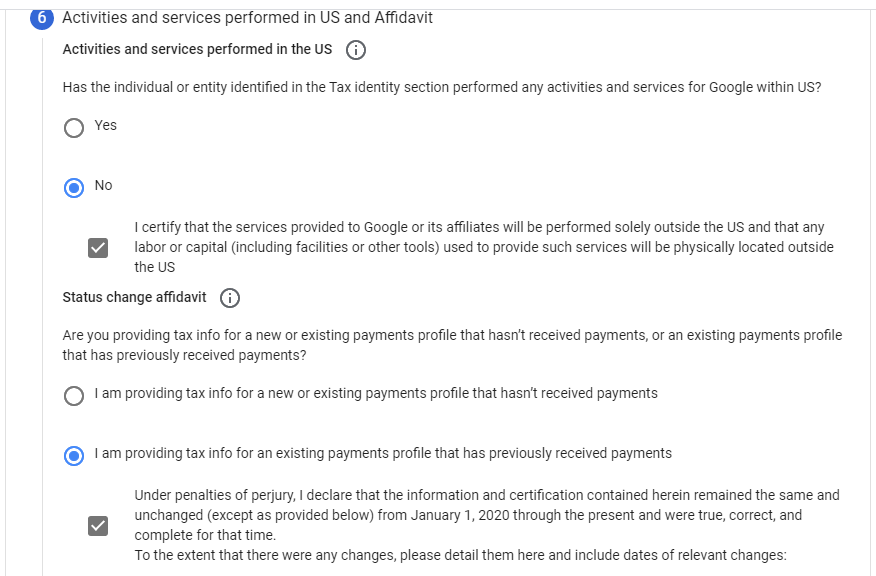Screen dimensions: 876x576
Task: Select the No radio button
Action: [x=74, y=188]
